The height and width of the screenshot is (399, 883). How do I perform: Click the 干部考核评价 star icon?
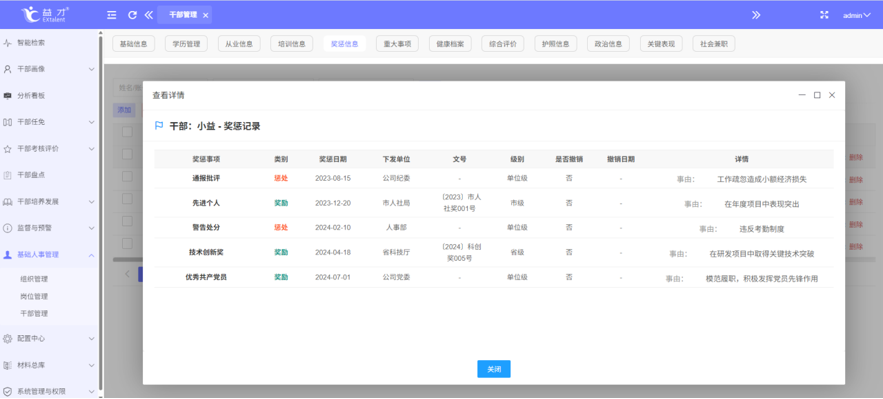tap(7, 149)
